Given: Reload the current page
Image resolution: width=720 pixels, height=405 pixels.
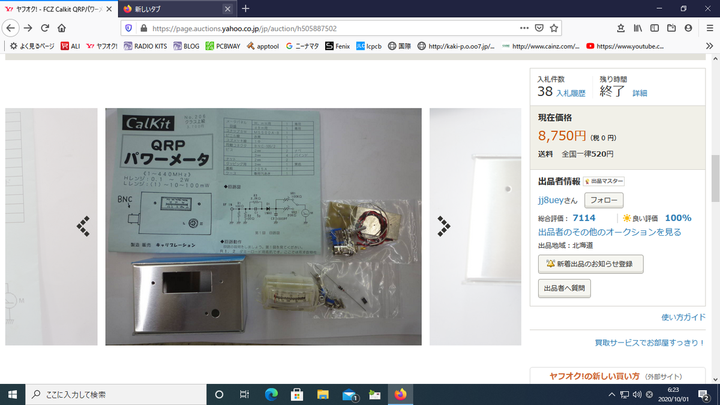Looking at the screenshot, I should tap(45, 28).
